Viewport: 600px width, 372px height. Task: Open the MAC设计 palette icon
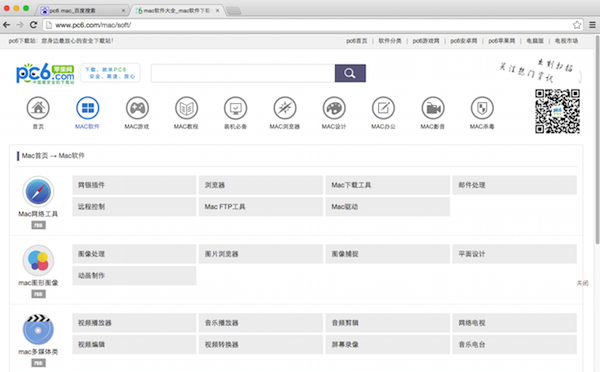pos(334,108)
